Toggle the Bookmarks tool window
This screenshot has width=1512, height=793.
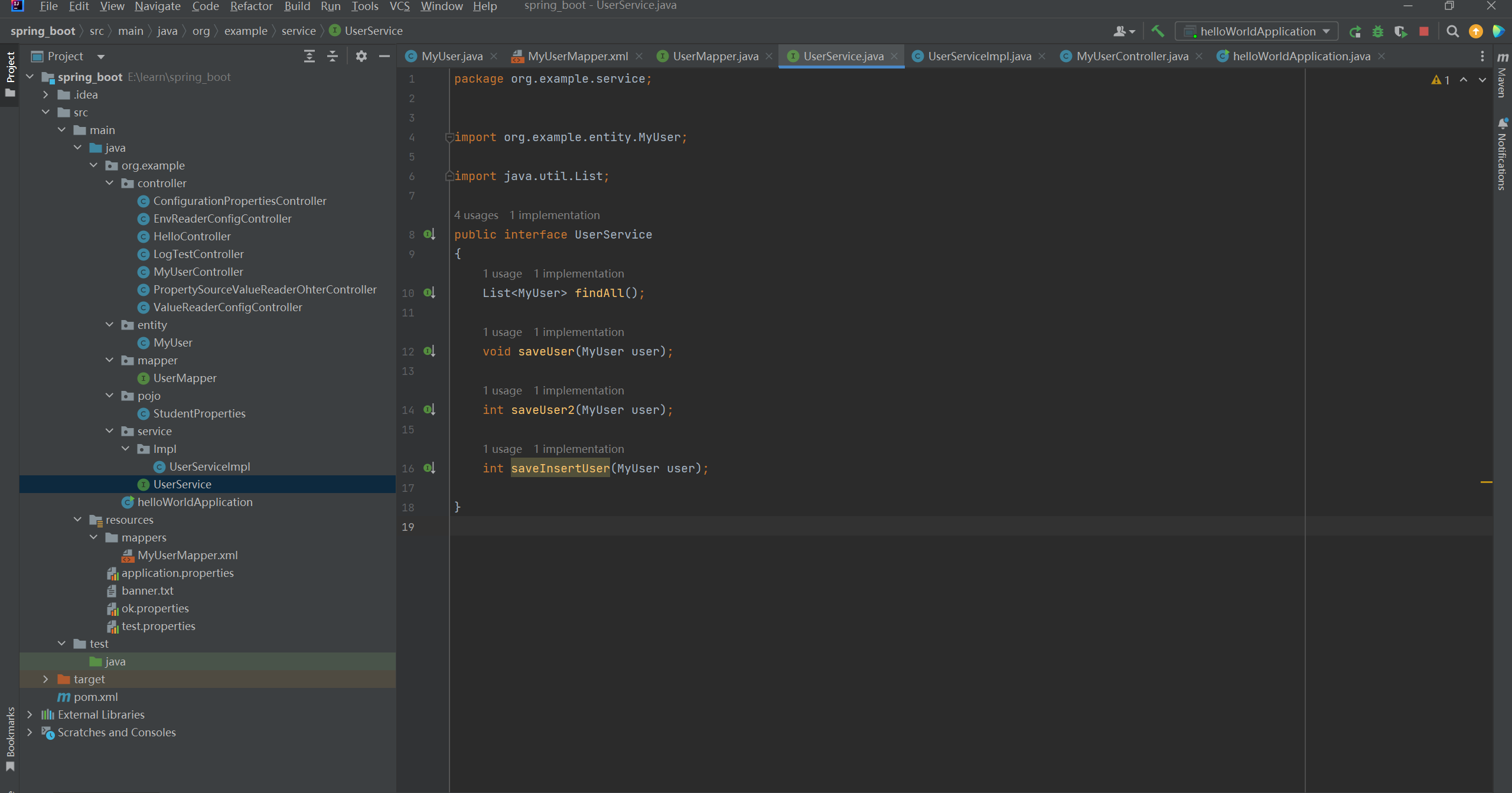10,738
